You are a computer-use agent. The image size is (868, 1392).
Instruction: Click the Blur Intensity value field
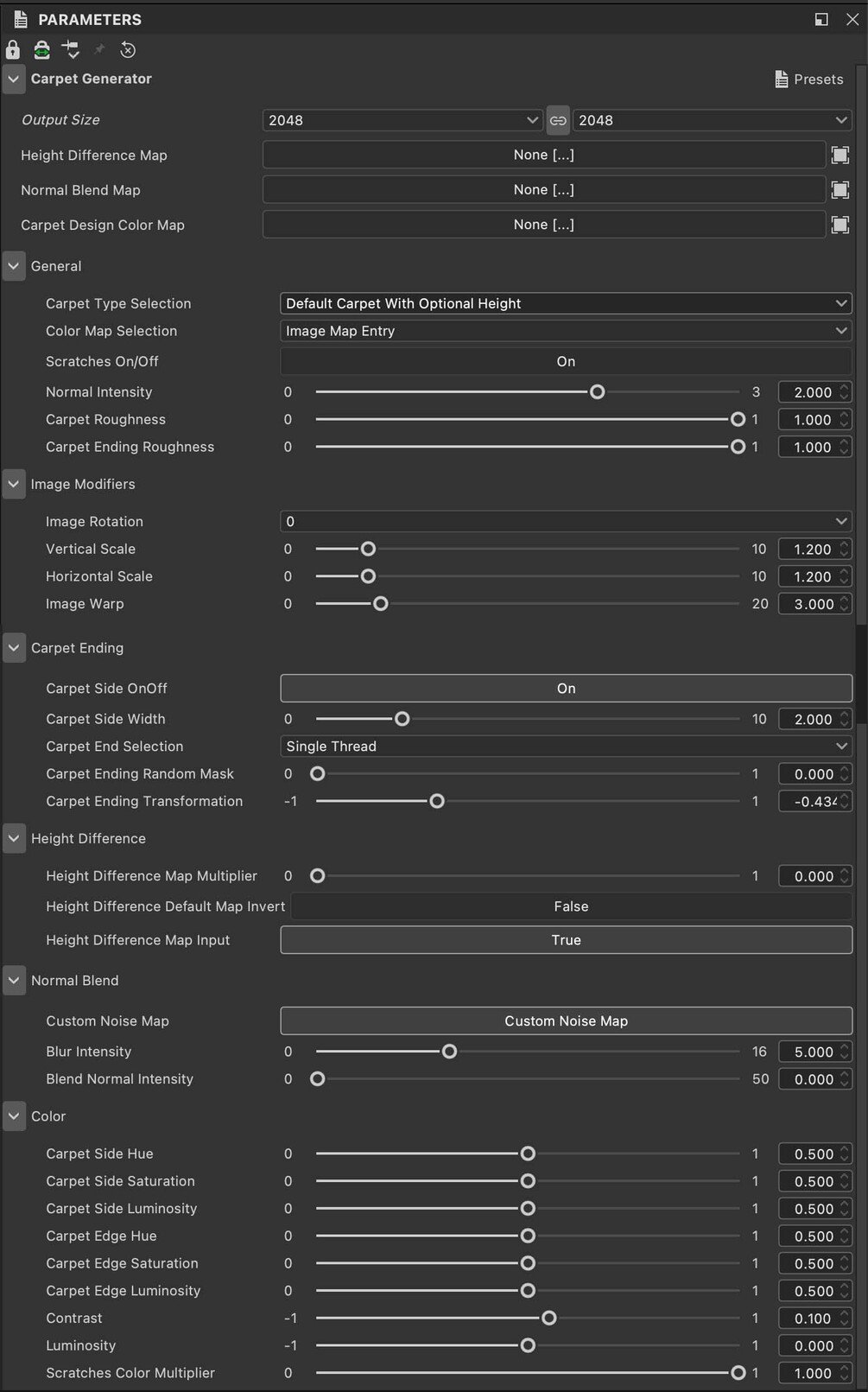[x=813, y=1052]
